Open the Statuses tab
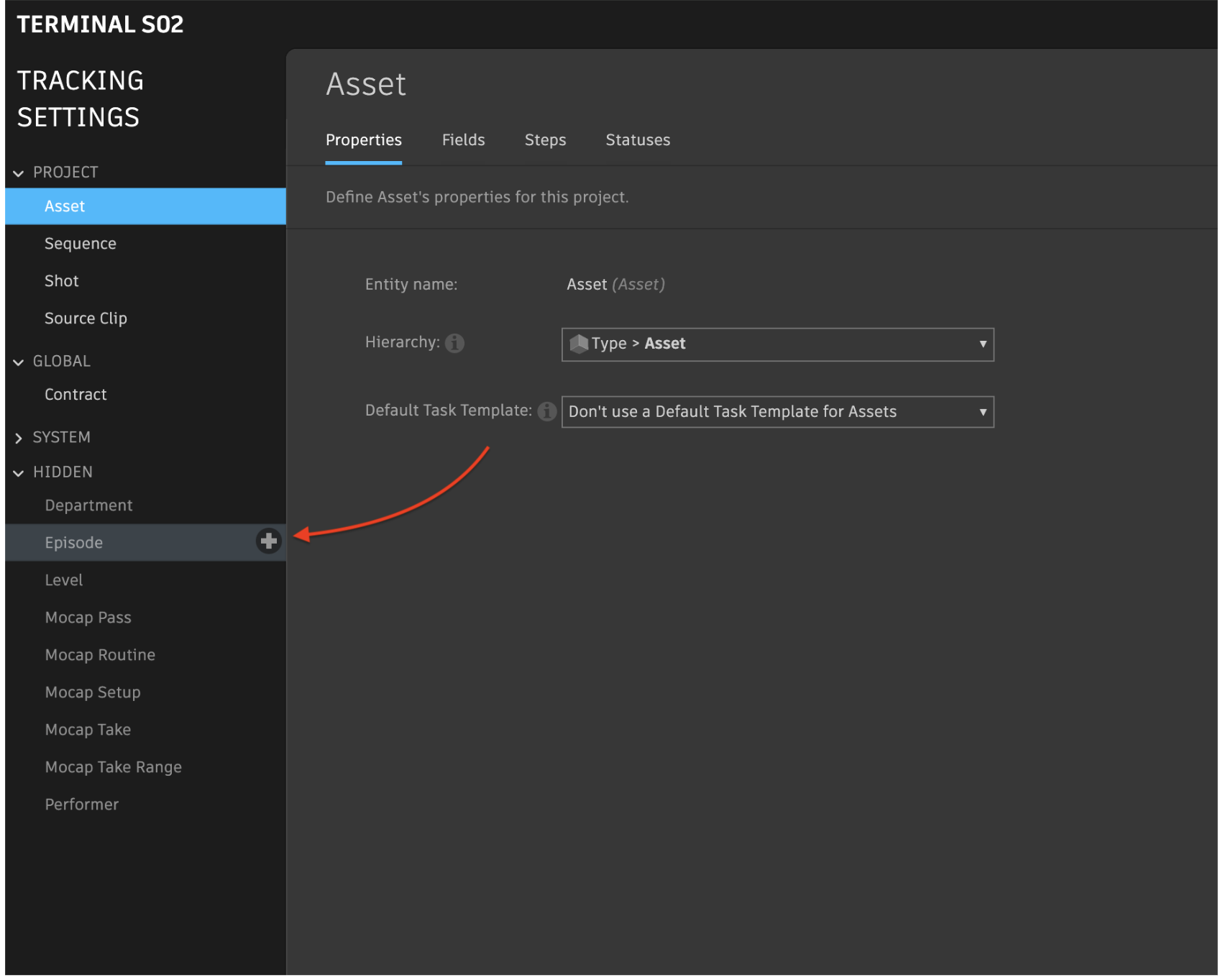 637,139
